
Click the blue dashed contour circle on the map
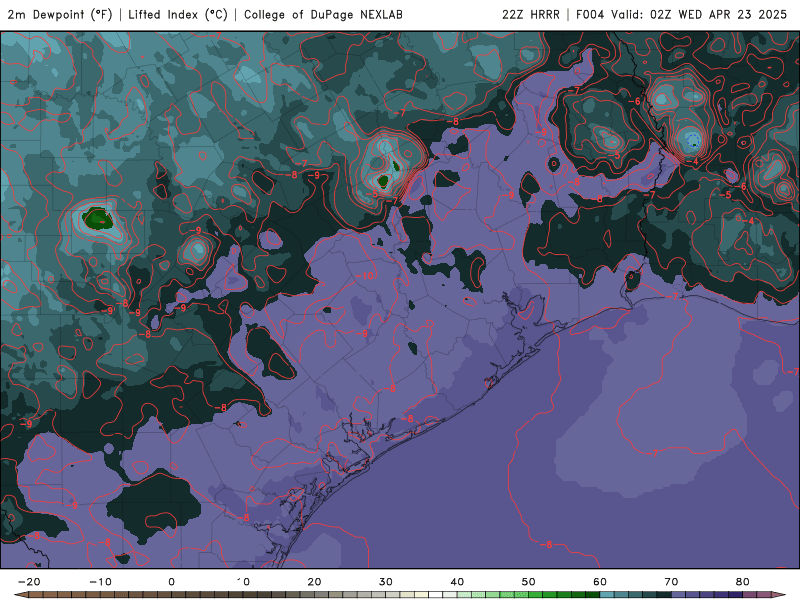coord(692,139)
